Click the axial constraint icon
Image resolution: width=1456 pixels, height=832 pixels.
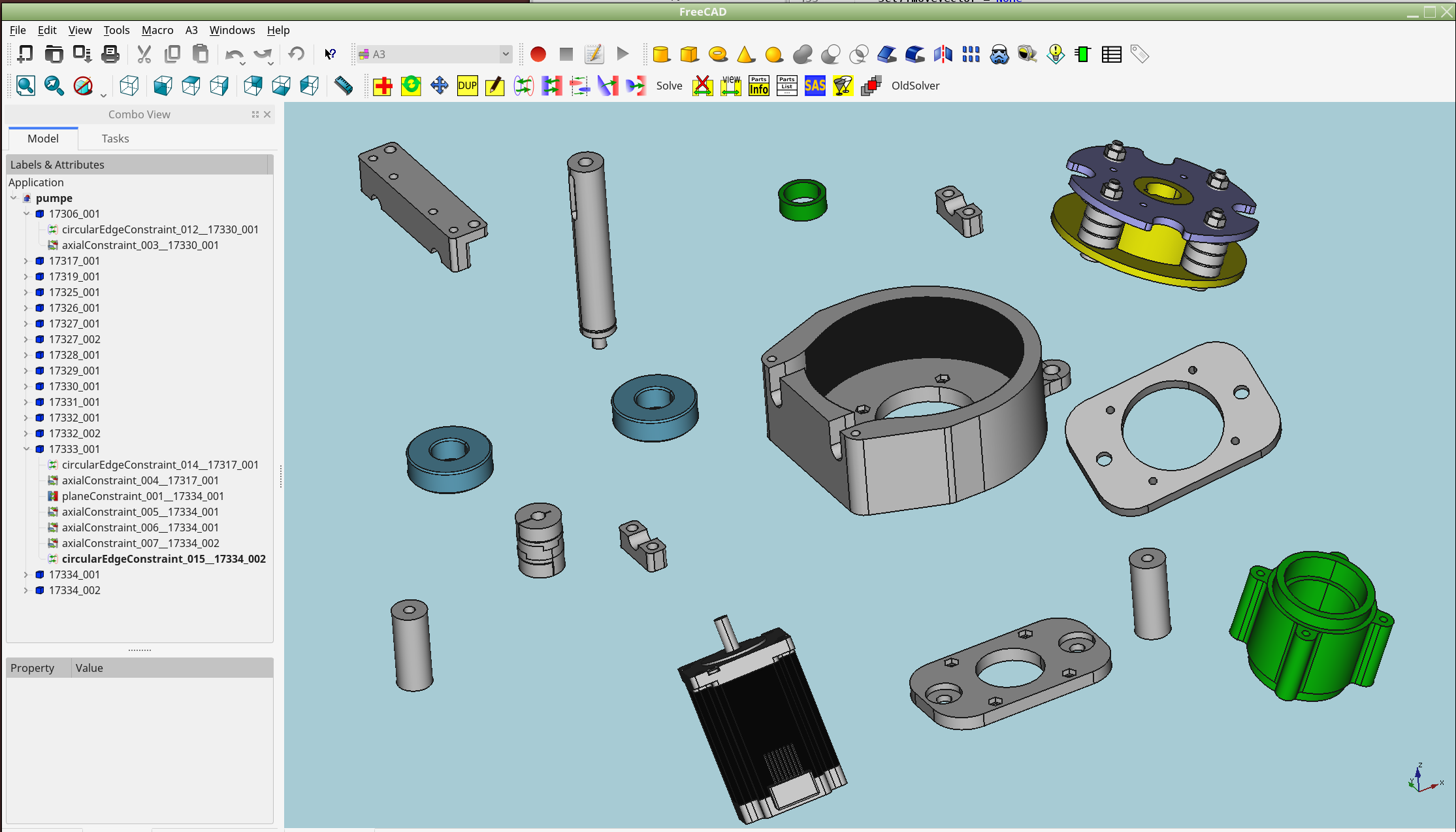580,86
